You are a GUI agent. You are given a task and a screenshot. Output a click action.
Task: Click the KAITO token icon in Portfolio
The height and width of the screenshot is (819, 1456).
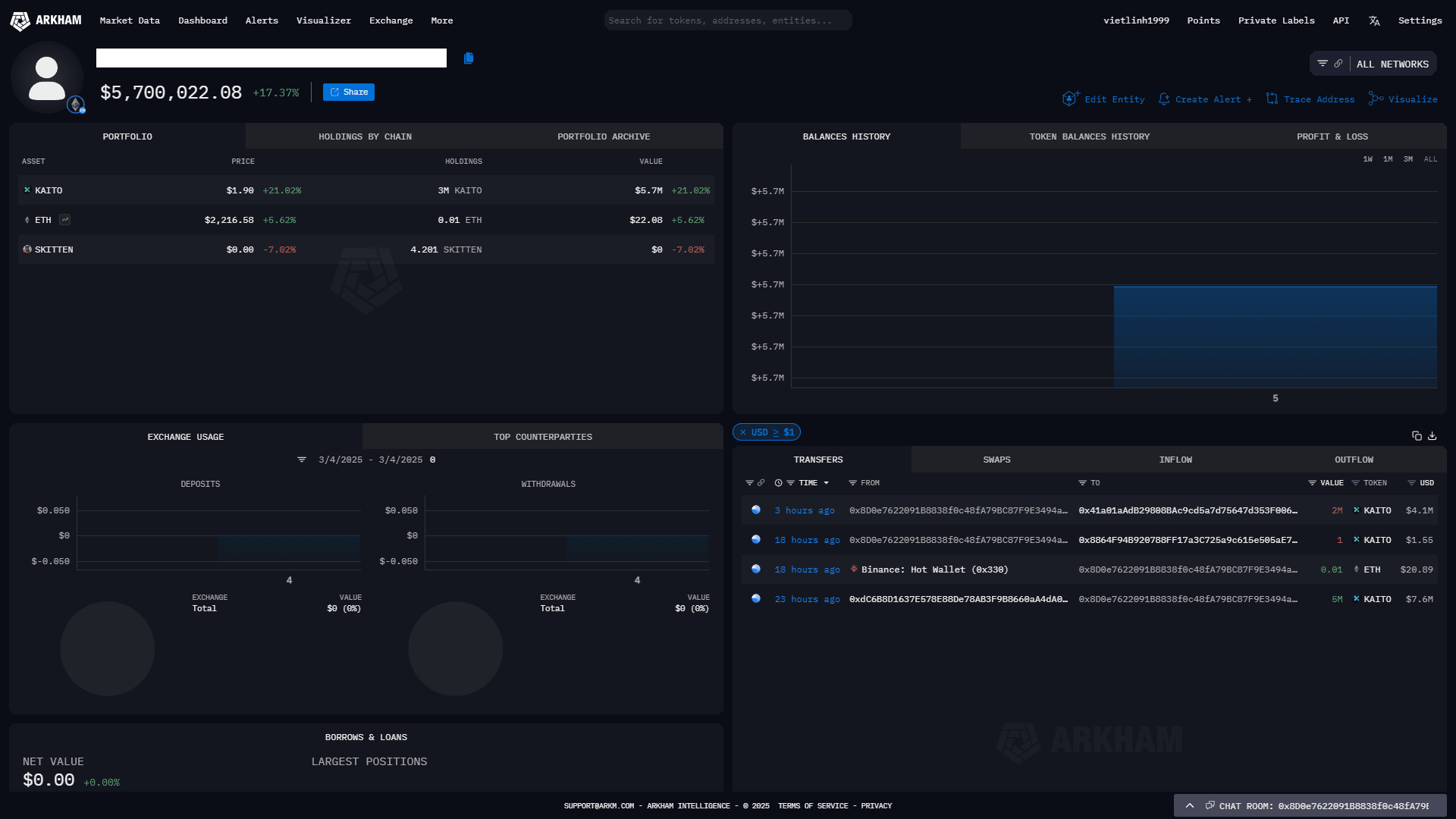click(27, 190)
